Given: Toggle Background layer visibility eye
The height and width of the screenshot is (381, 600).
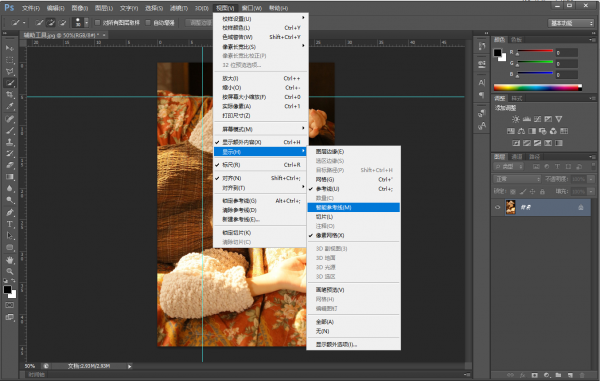Looking at the screenshot, I should [x=498, y=207].
